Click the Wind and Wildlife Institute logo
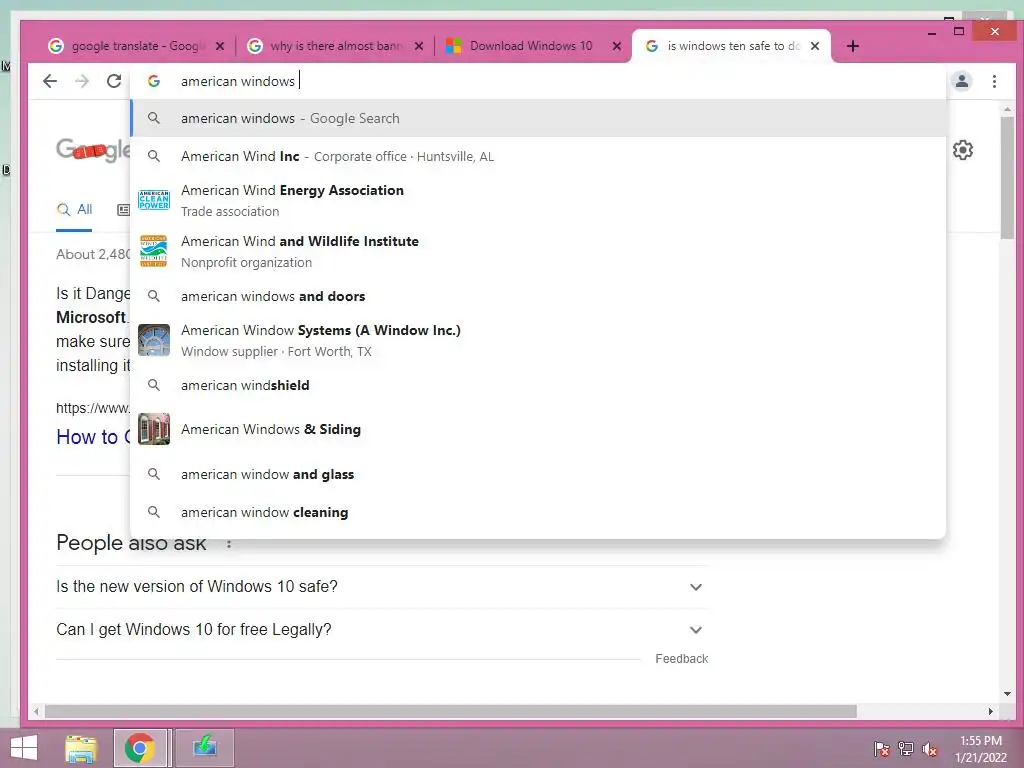The height and width of the screenshot is (768, 1024). point(154,251)
